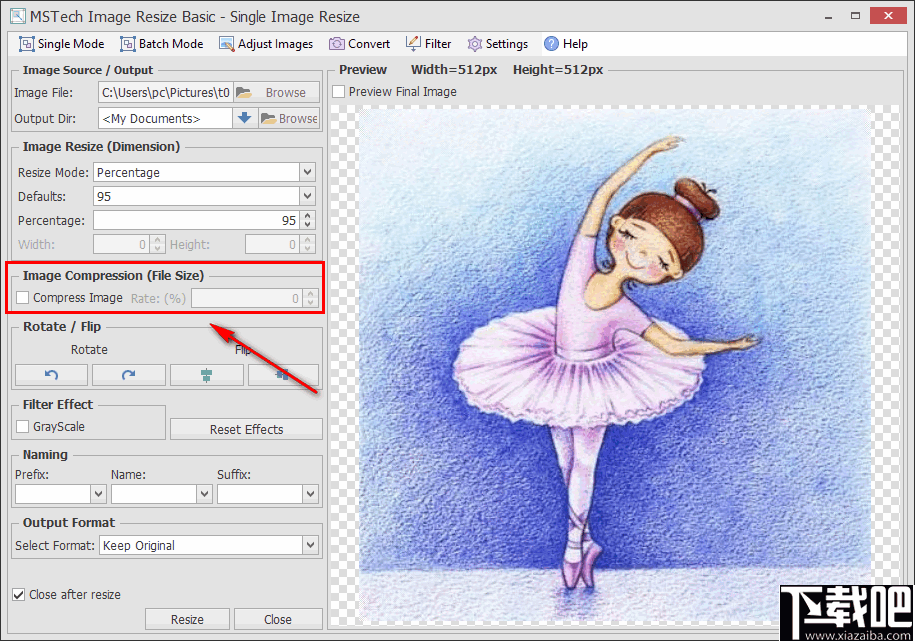Rotate the image counterclockwise
Screen dimensions: 915x641
[51, 374]
